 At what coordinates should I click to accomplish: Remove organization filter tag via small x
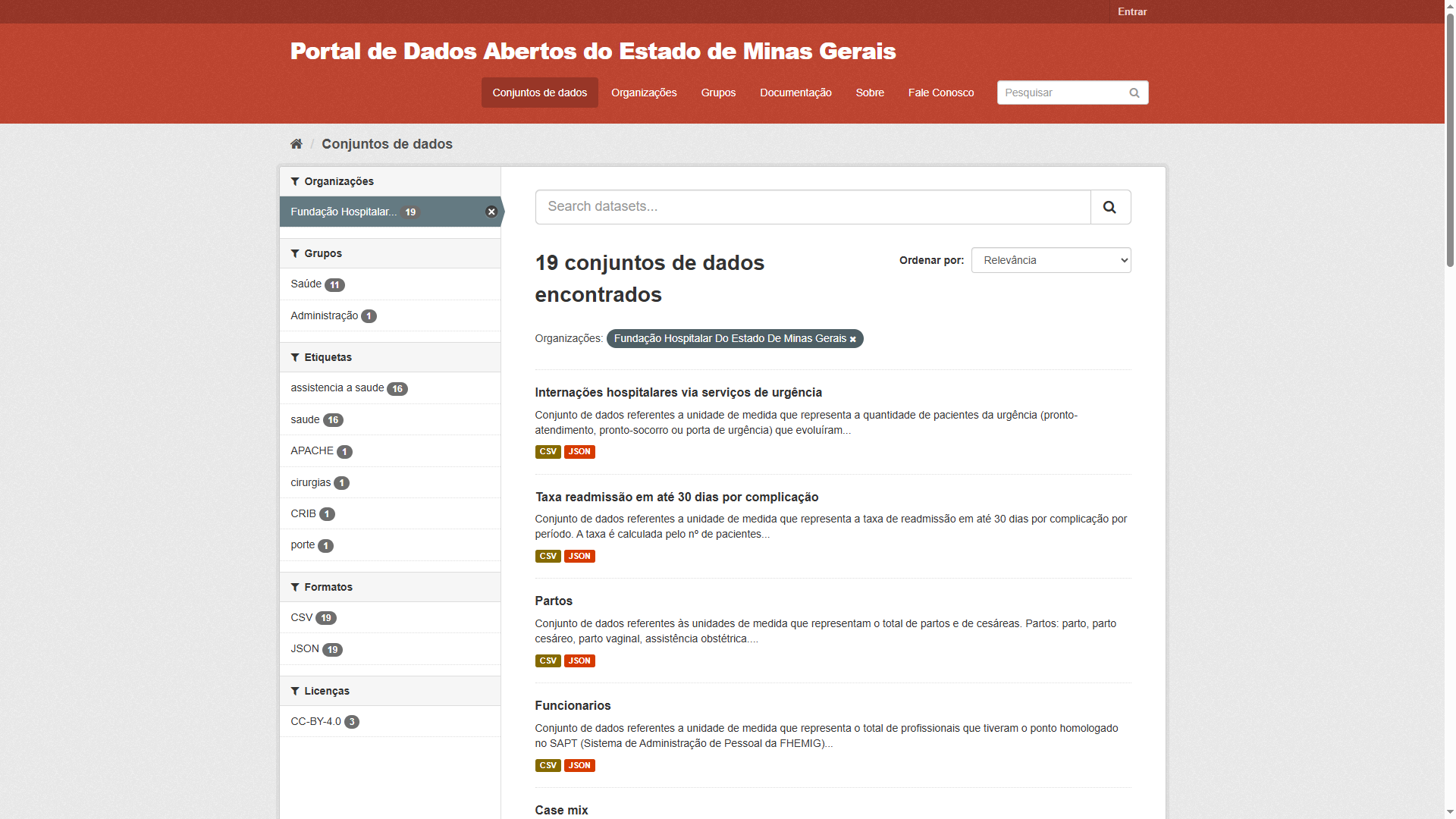853,340
